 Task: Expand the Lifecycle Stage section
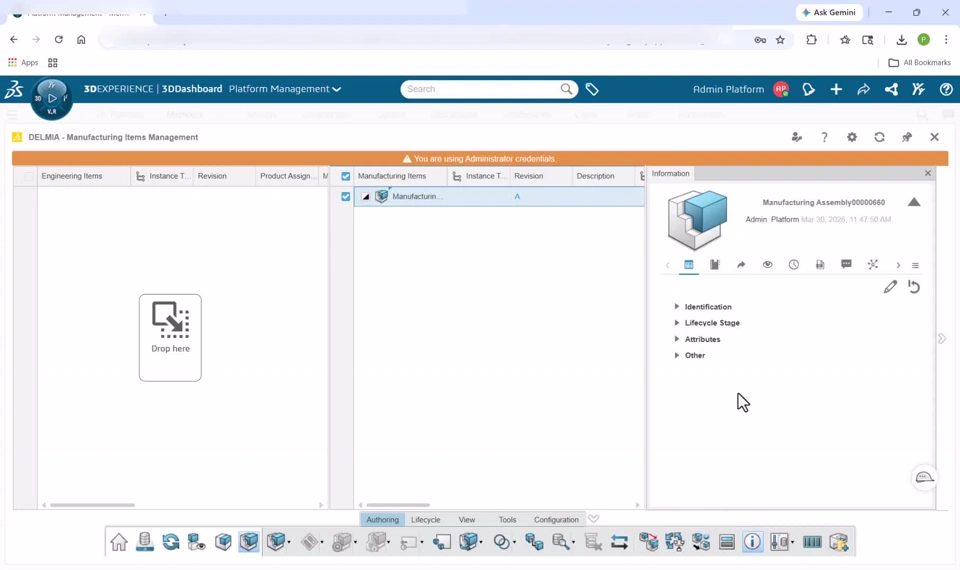point(677,323)
